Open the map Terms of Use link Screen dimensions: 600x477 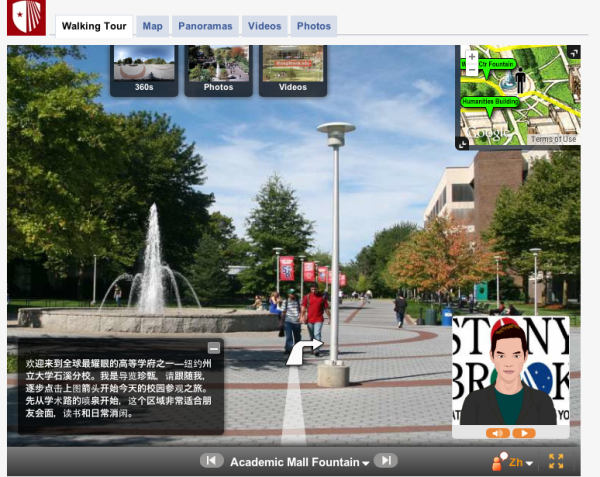point(553,139)
